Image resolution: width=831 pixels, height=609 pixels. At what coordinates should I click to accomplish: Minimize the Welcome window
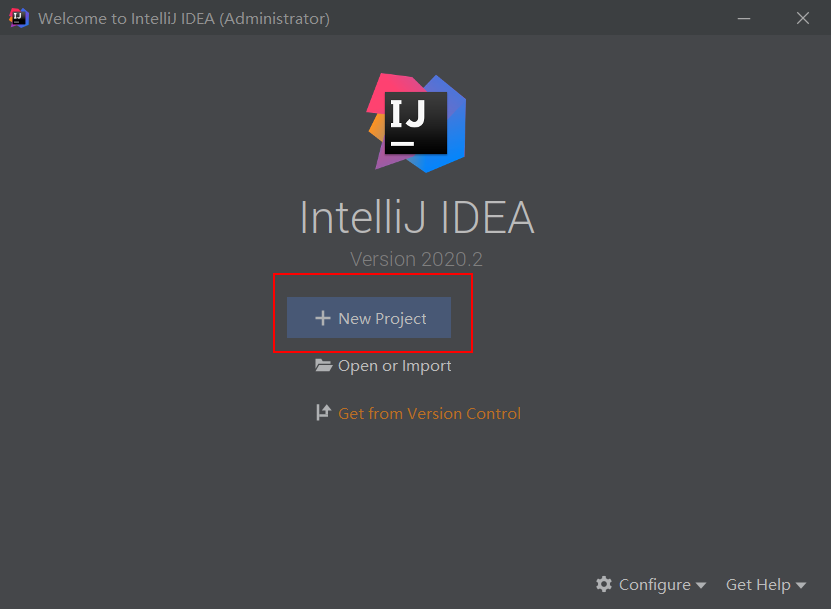[744, 18]
